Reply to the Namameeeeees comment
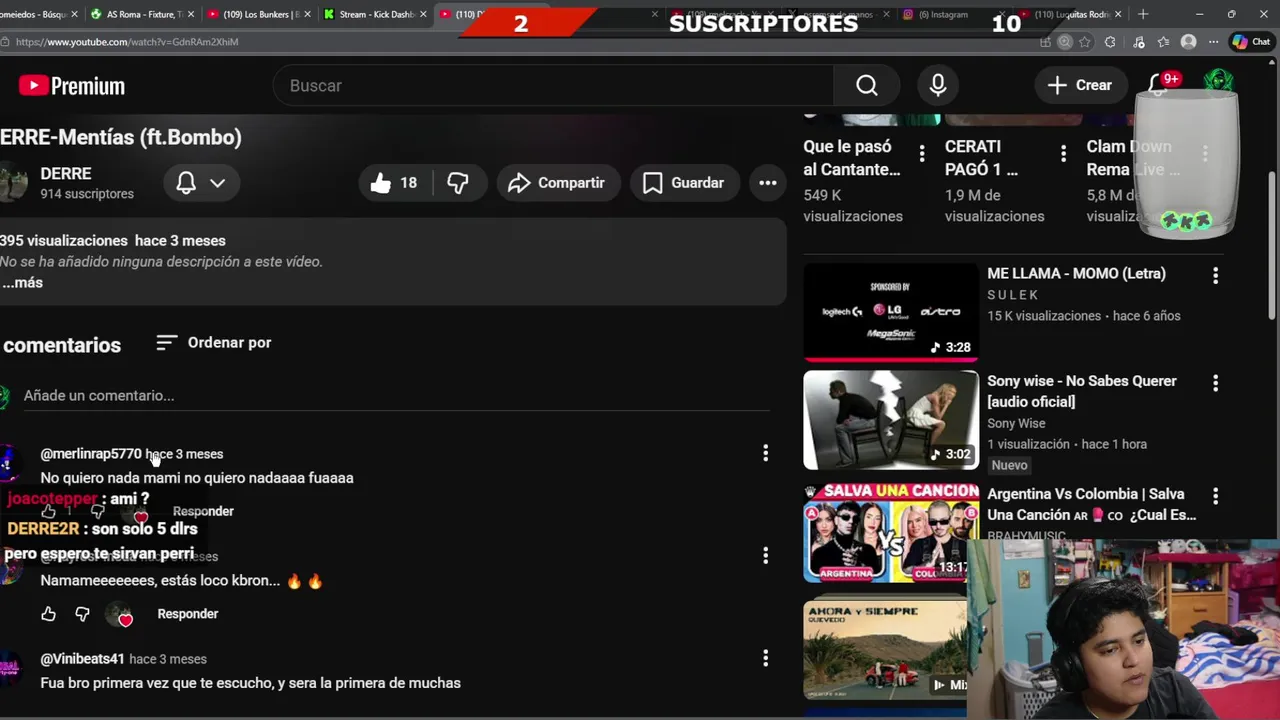Viewport: 1280px width, 720px height. [x=187, y=614]
